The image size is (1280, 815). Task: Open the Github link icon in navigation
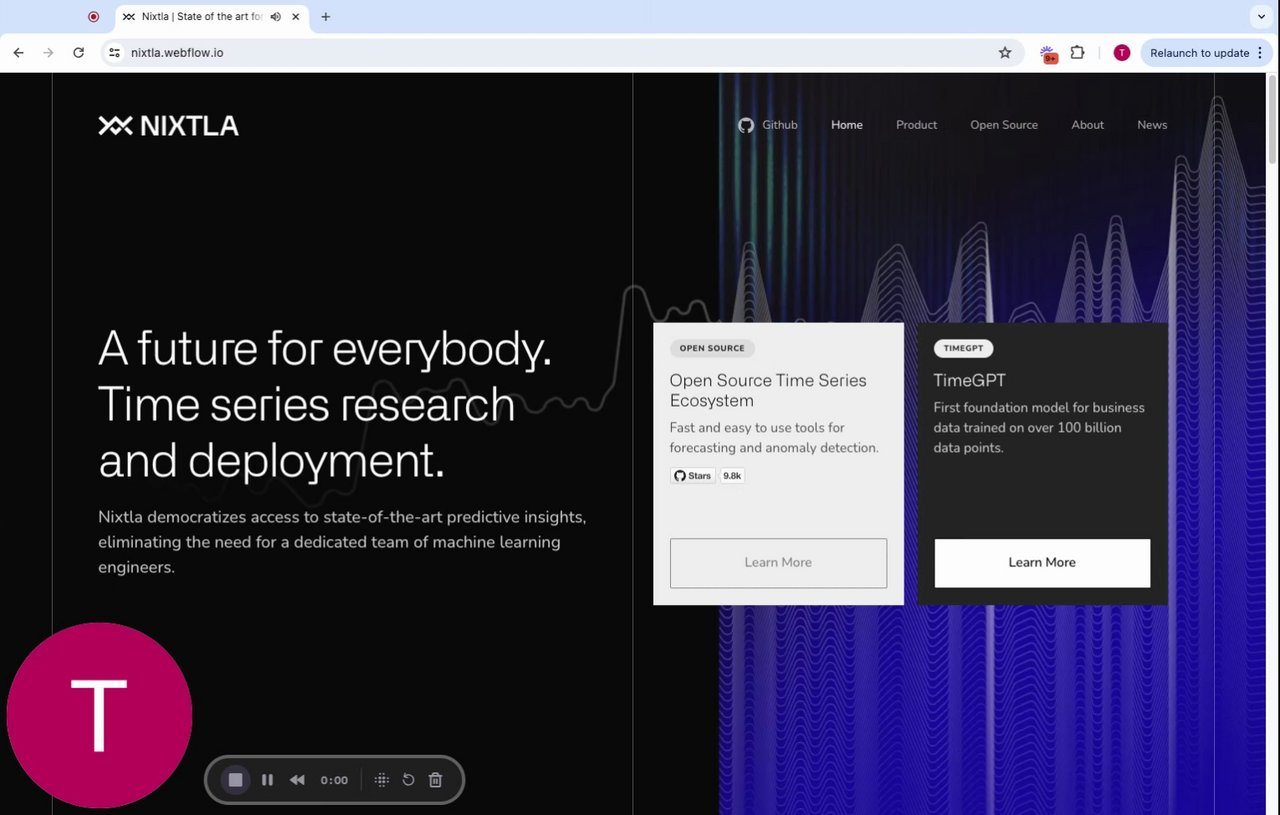(746, 125)
